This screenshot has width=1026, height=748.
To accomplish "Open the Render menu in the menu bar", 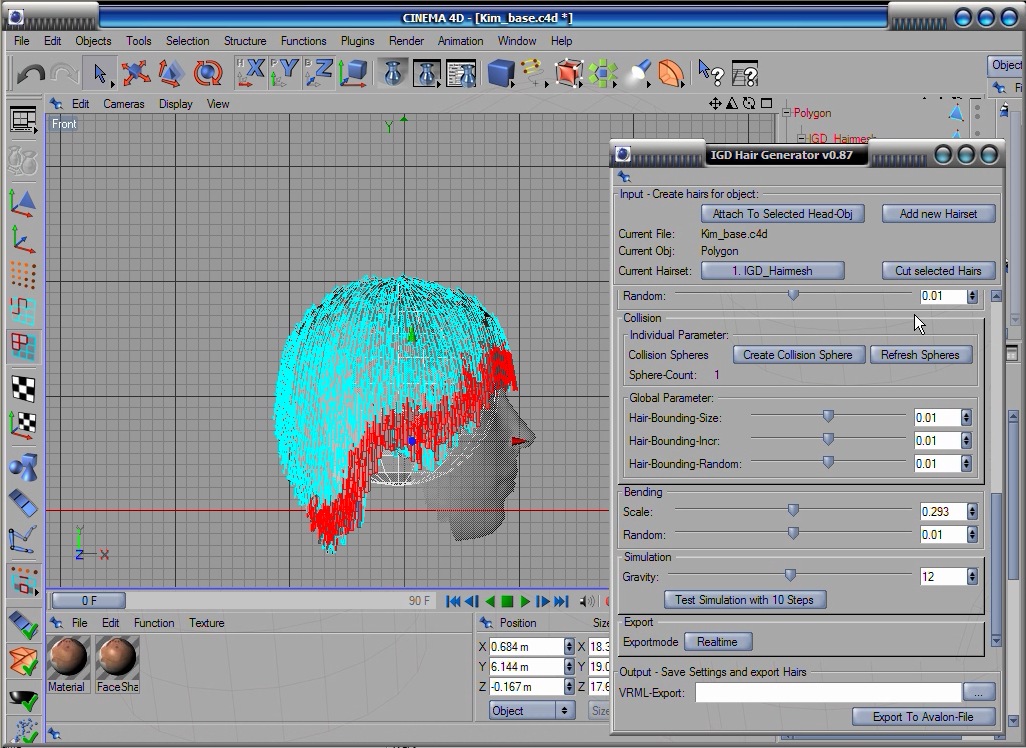I will [x=406, y=41].
